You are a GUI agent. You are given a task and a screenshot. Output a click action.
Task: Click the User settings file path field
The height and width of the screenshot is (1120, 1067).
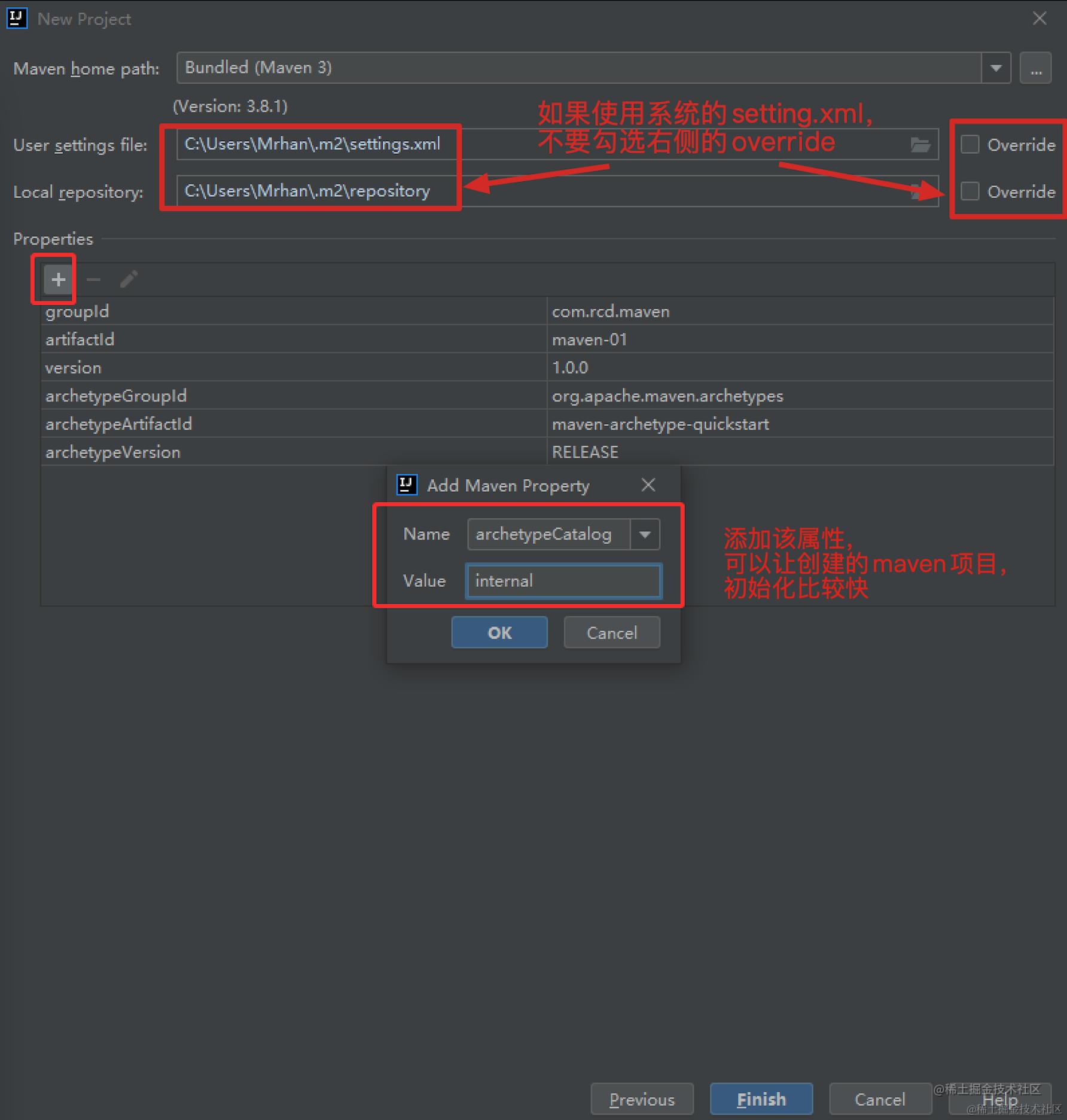557,144
